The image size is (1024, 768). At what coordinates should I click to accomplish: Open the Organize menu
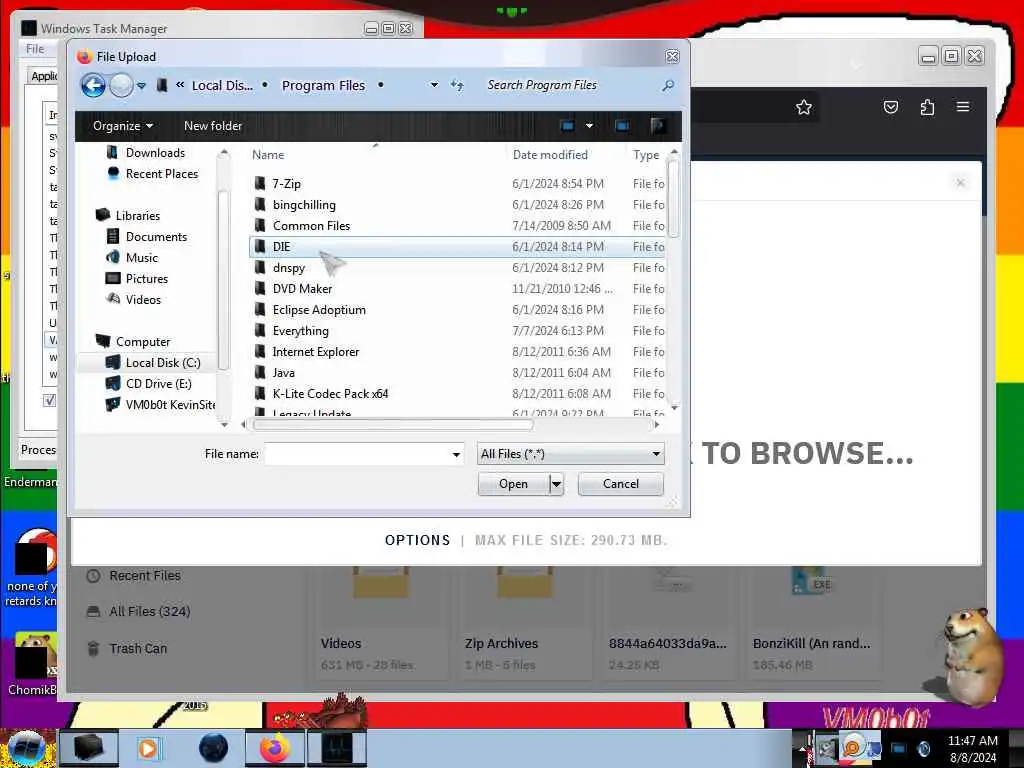pyautogui.click(x=122, y=125)
